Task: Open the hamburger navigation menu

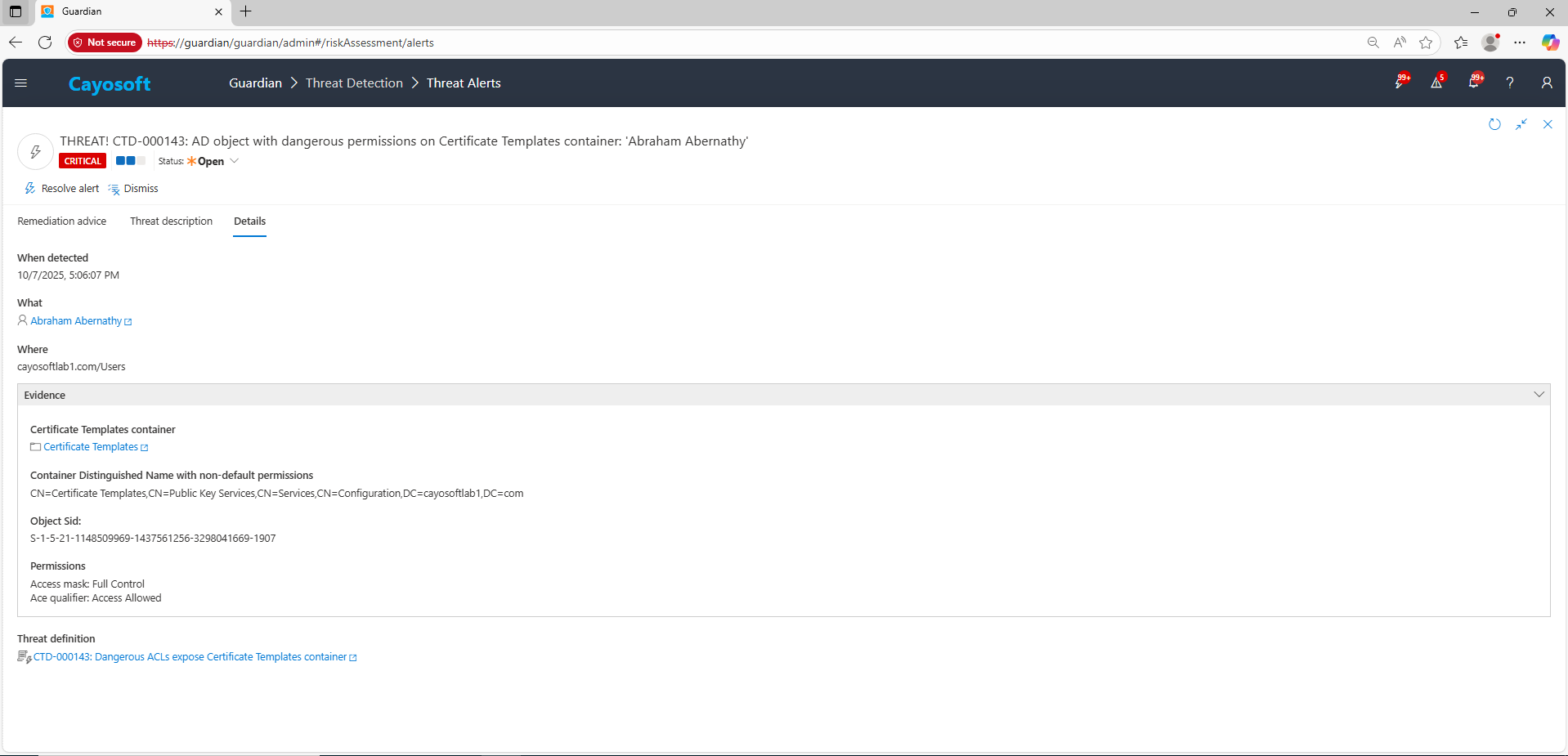Action: (x=21, y=83)
